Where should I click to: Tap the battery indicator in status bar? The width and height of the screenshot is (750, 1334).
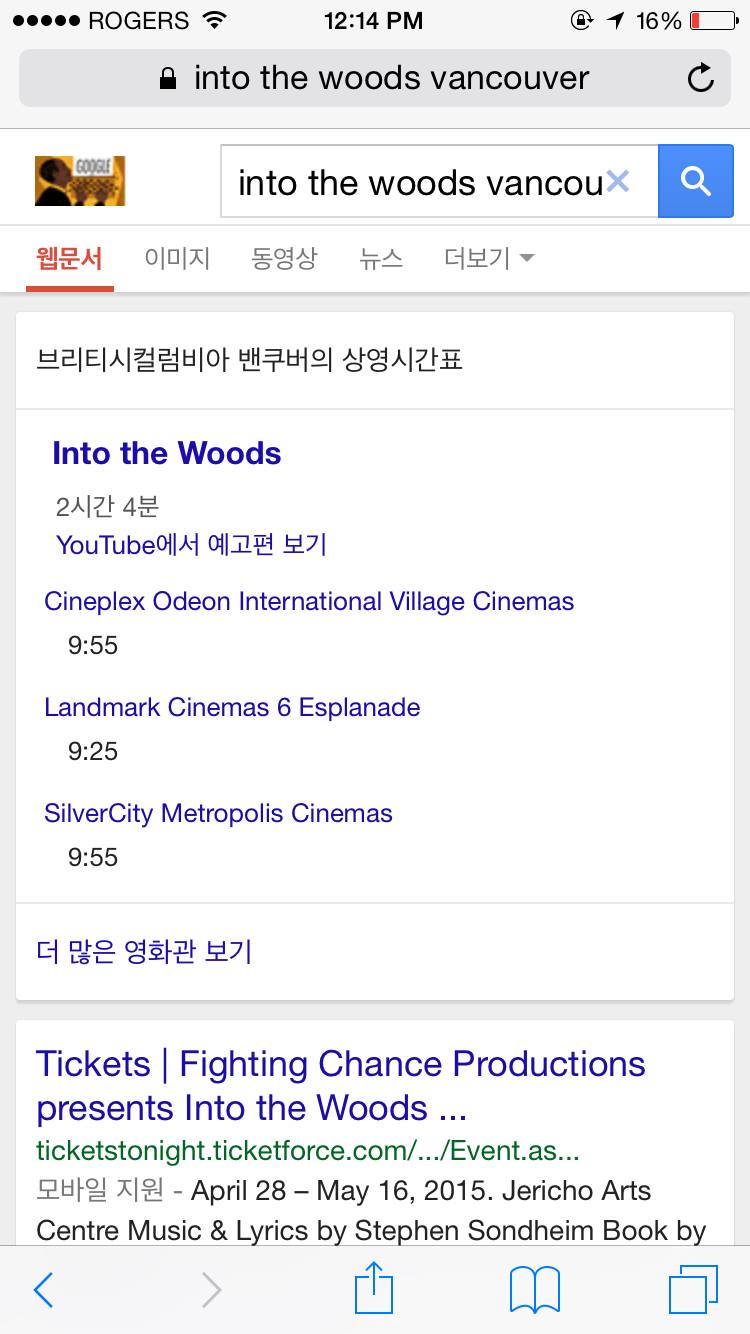tap(713, 20)
